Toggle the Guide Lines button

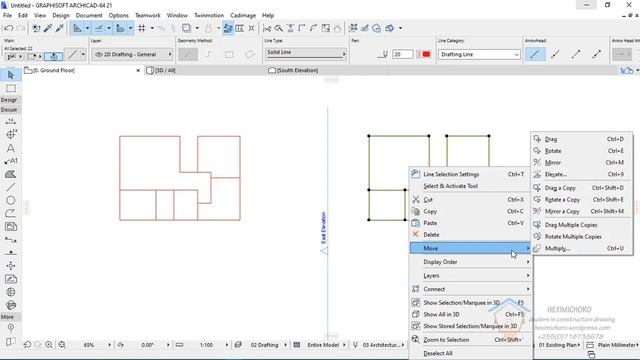[77, 28]
